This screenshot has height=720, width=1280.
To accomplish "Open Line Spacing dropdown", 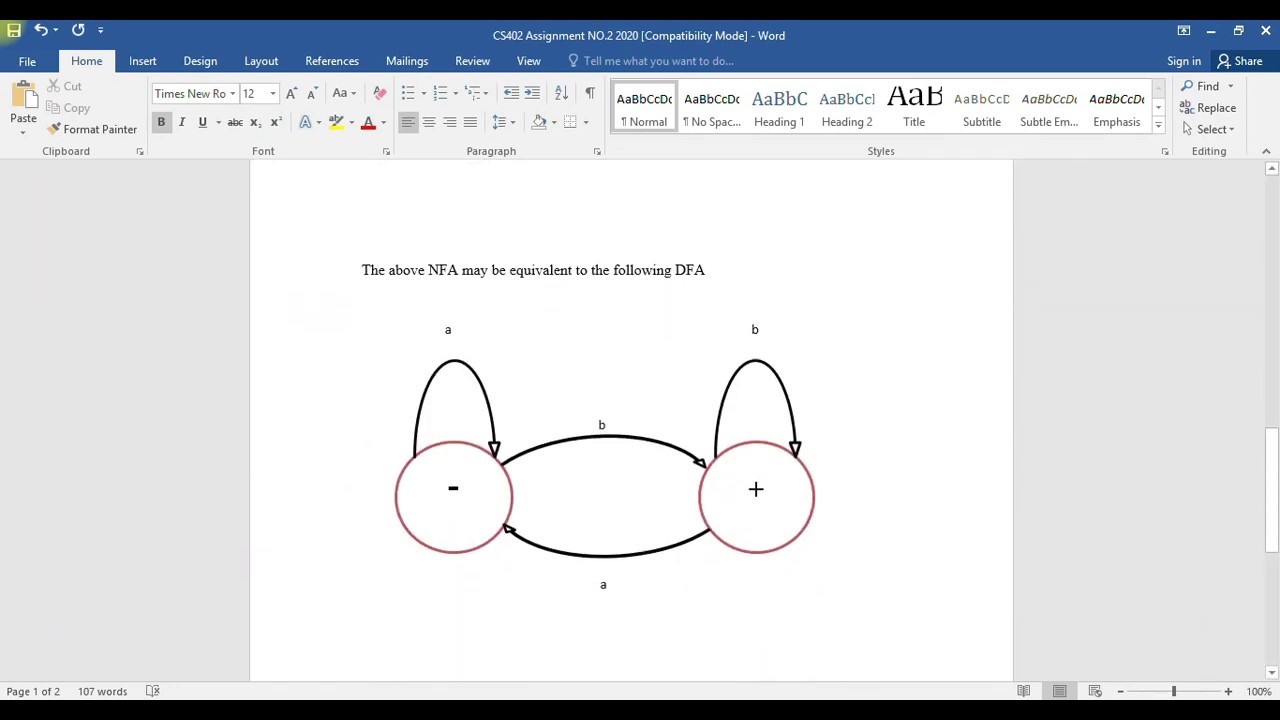I will 503,122.
